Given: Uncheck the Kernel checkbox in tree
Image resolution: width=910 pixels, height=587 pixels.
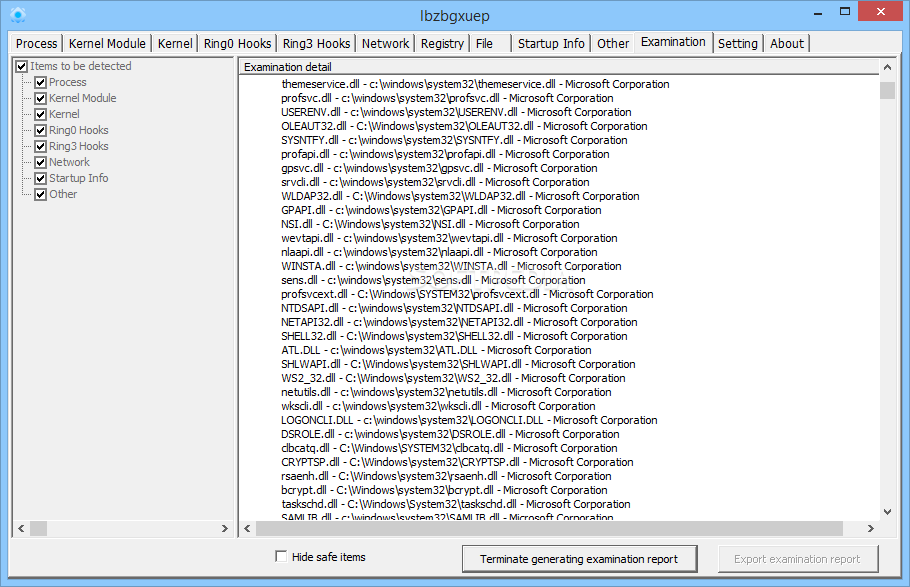Looking at the screenshot, I should click(40, 114).
